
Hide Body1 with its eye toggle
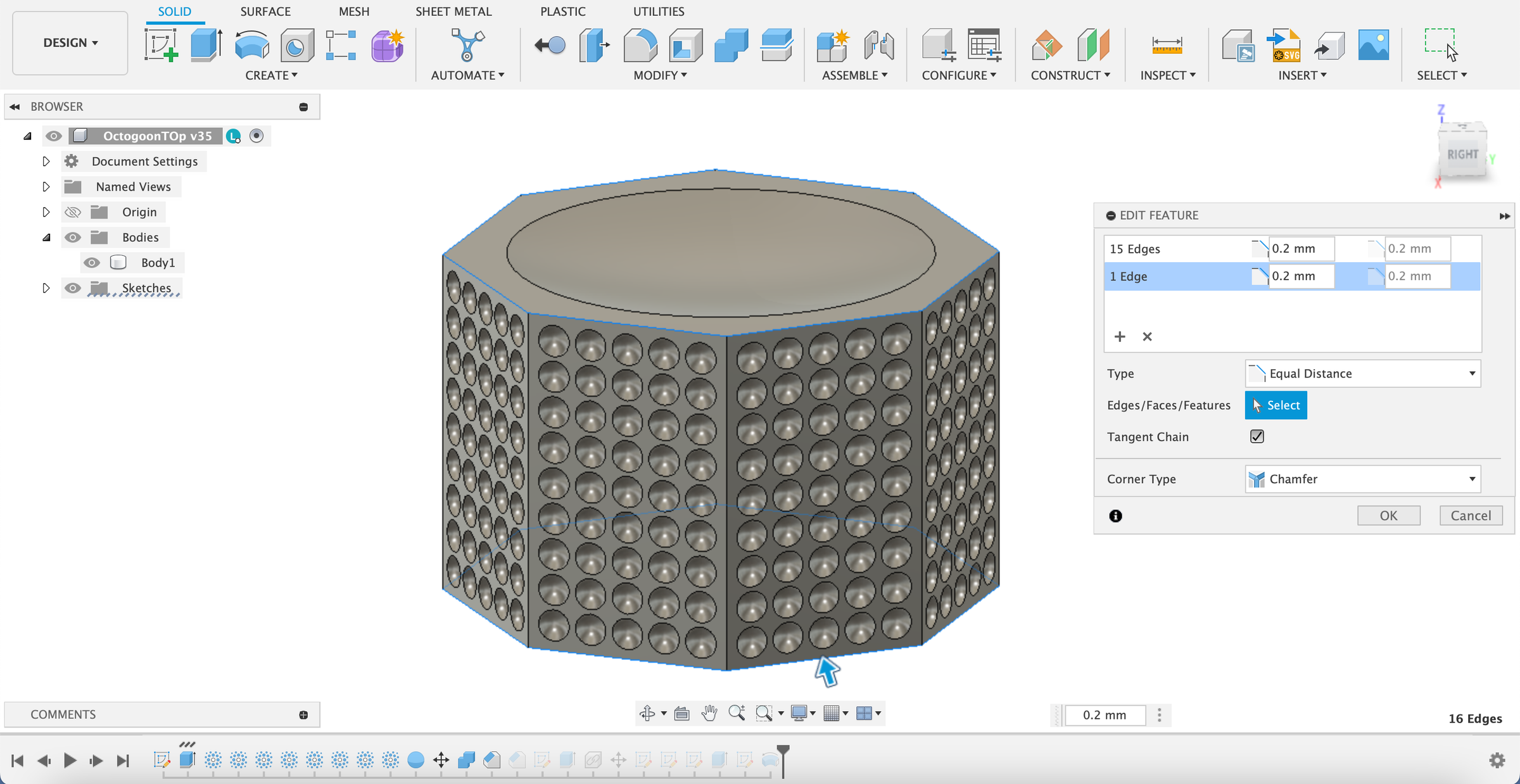coord(92,262)
